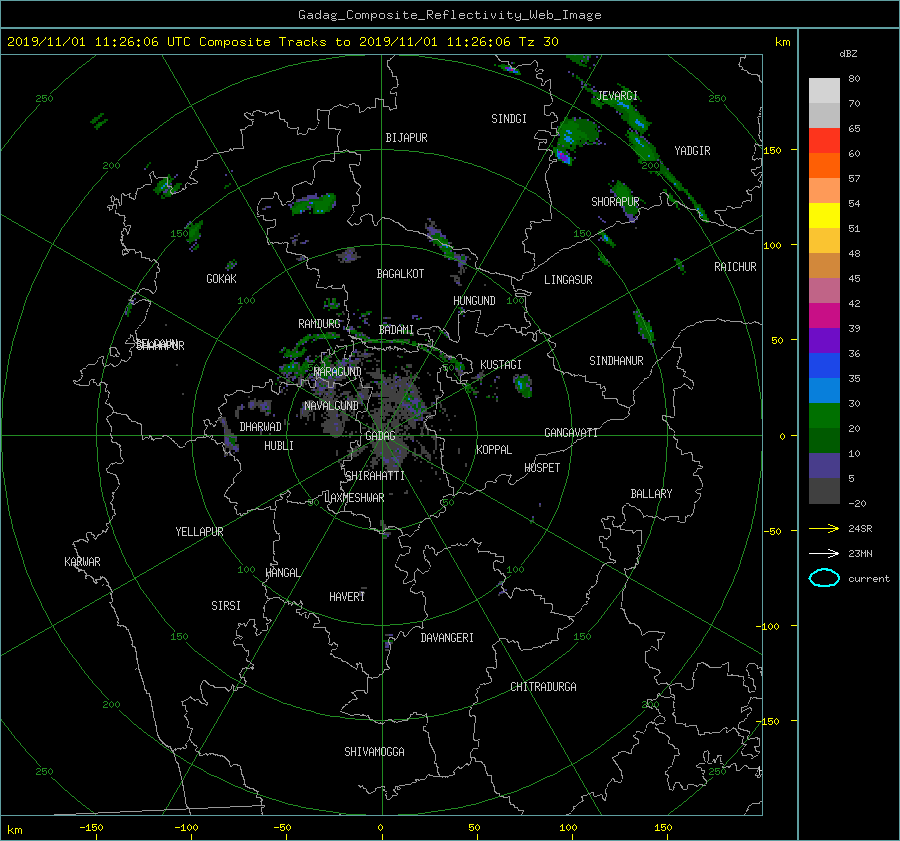Click the SHORAPUR label
Image resolution: width=900 pixels, height=841 pixels.
point(615,202)
